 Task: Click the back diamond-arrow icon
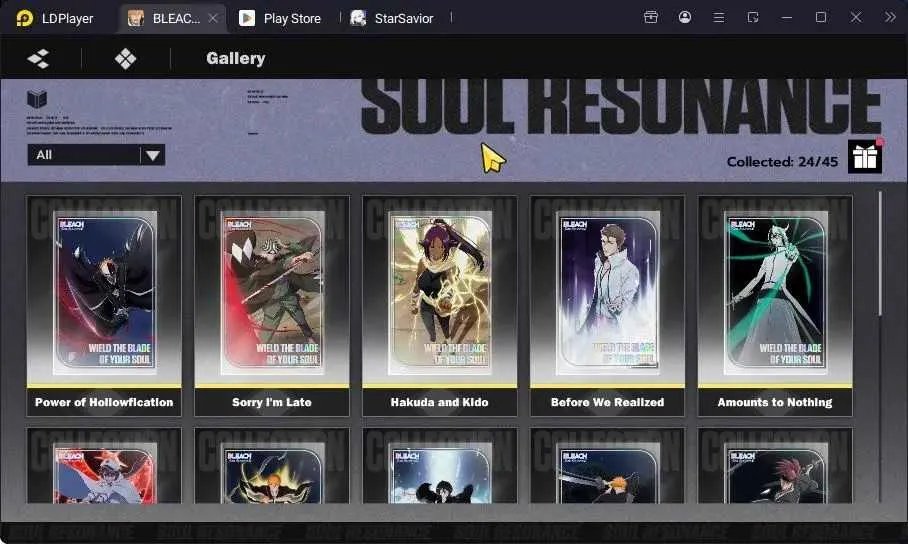coord(39,59)
